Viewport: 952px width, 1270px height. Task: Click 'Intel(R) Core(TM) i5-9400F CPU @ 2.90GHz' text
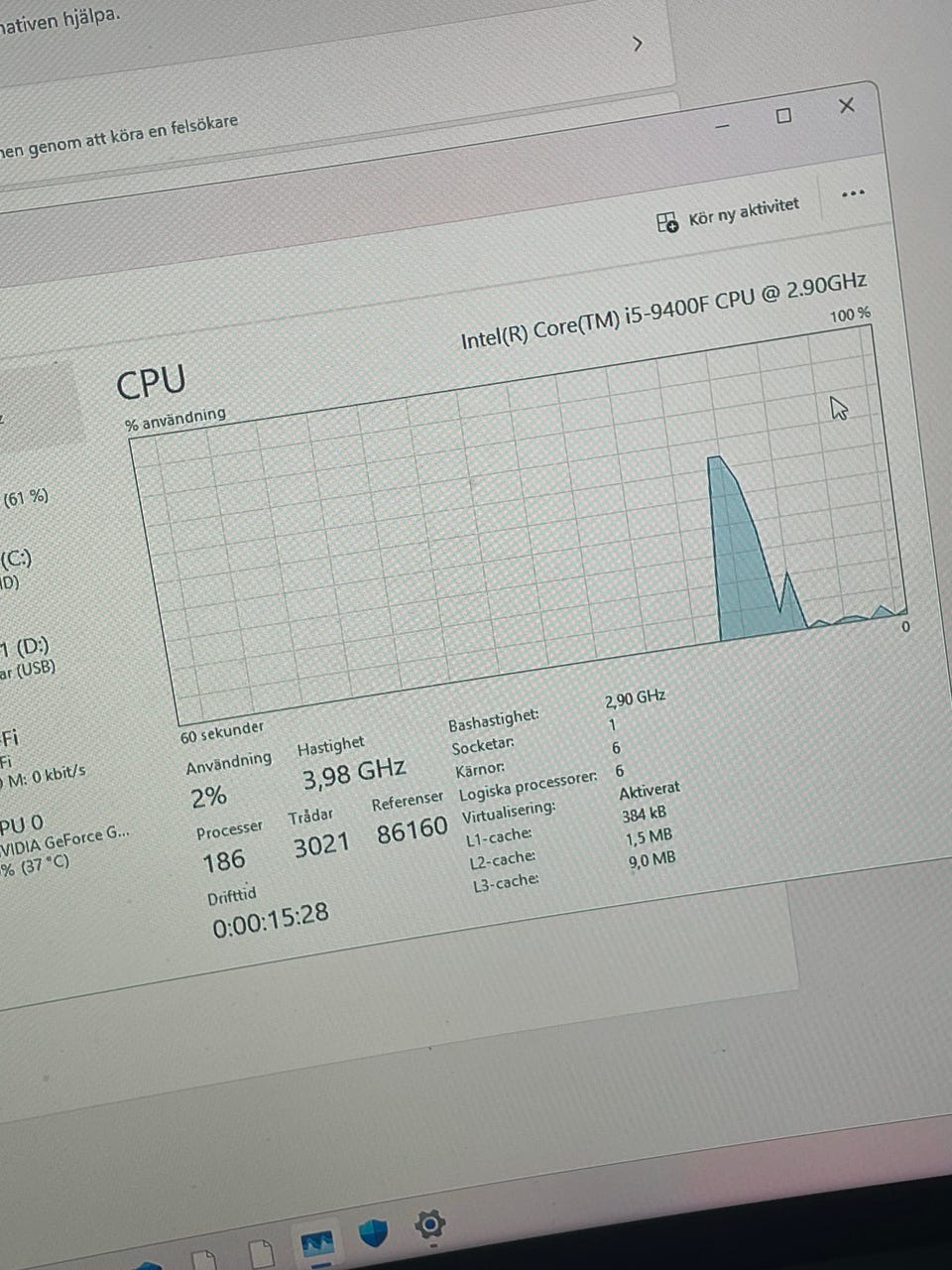click(663, 311)
